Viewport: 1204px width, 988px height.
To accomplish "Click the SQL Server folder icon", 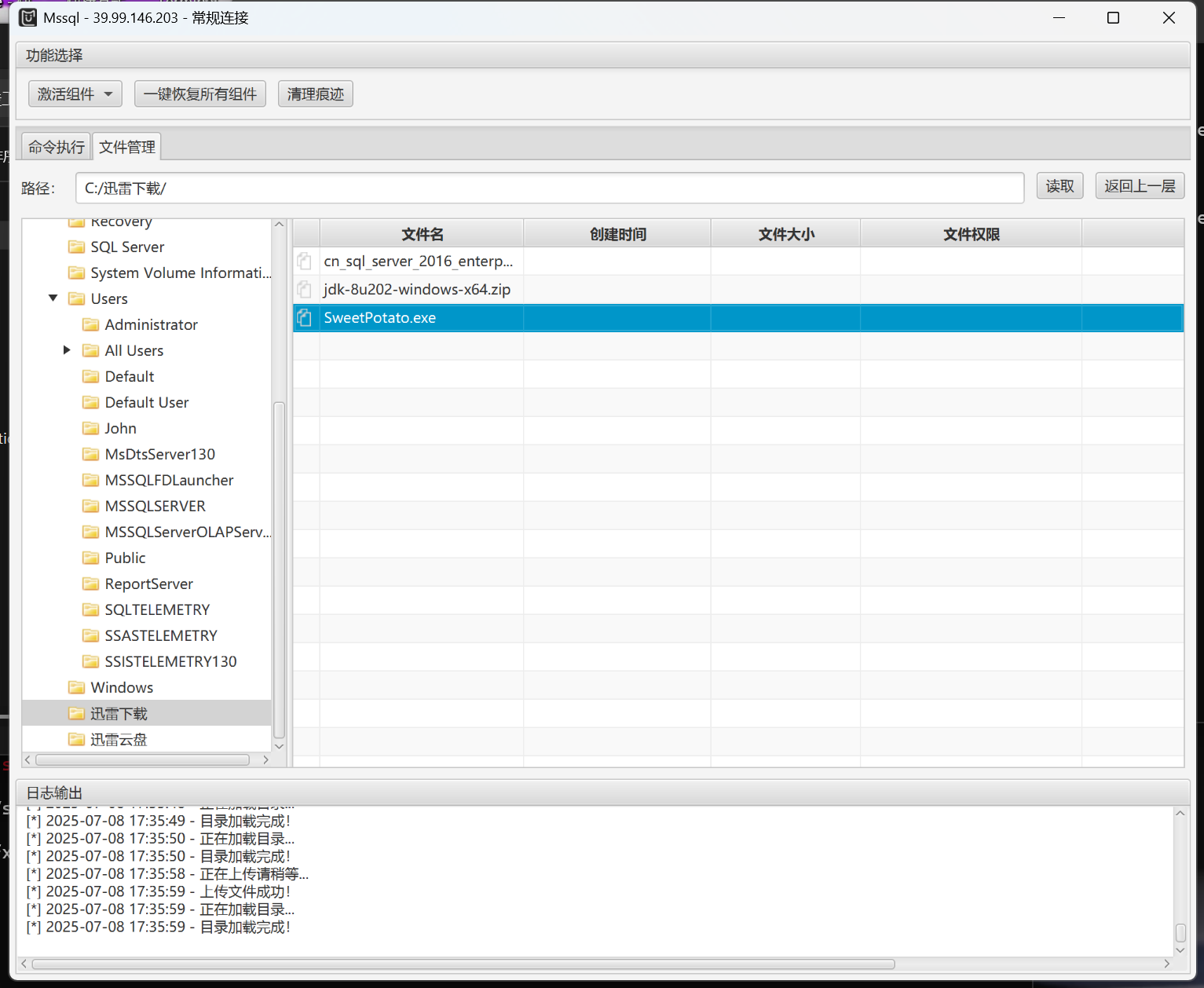I will tap(77, 247).
